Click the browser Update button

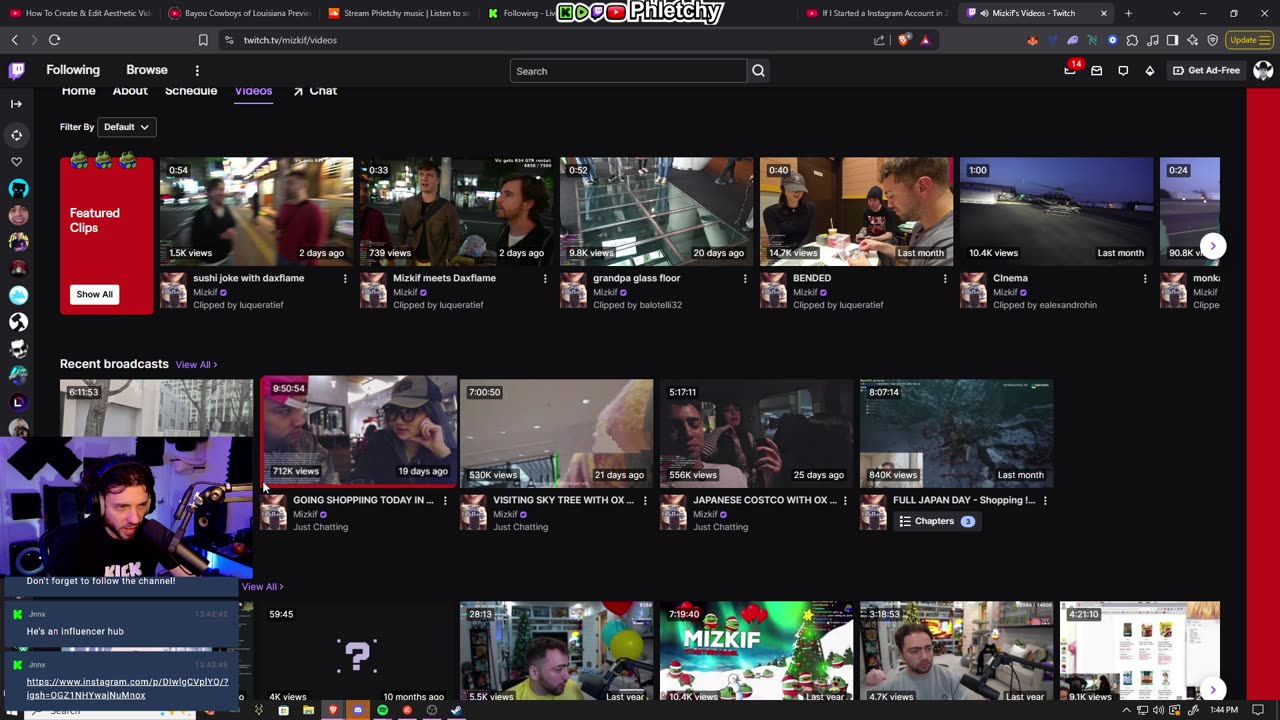click(x=1249, y=40)
